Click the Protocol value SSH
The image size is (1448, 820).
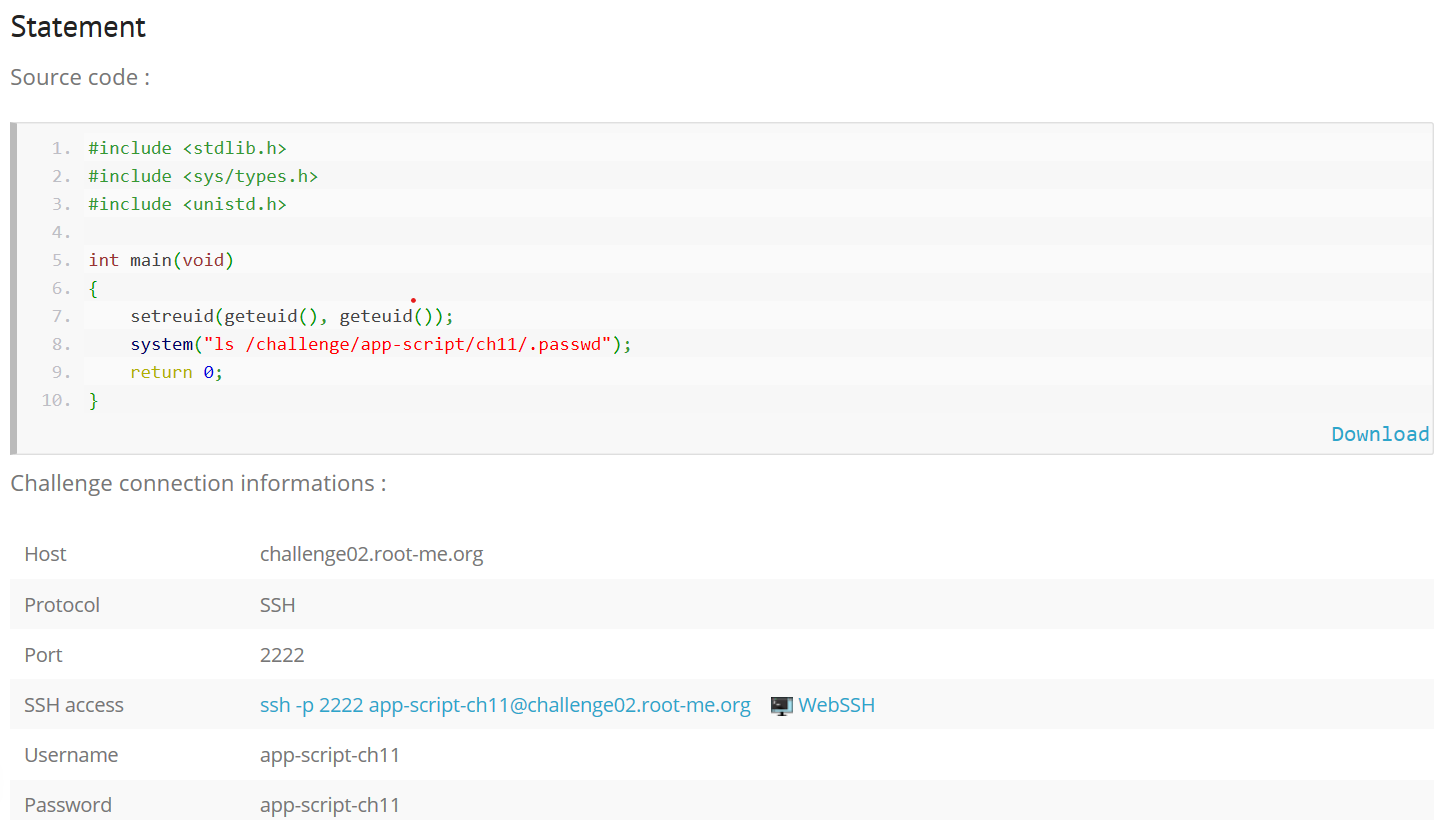pyautogui.click(x=277, y=605)
